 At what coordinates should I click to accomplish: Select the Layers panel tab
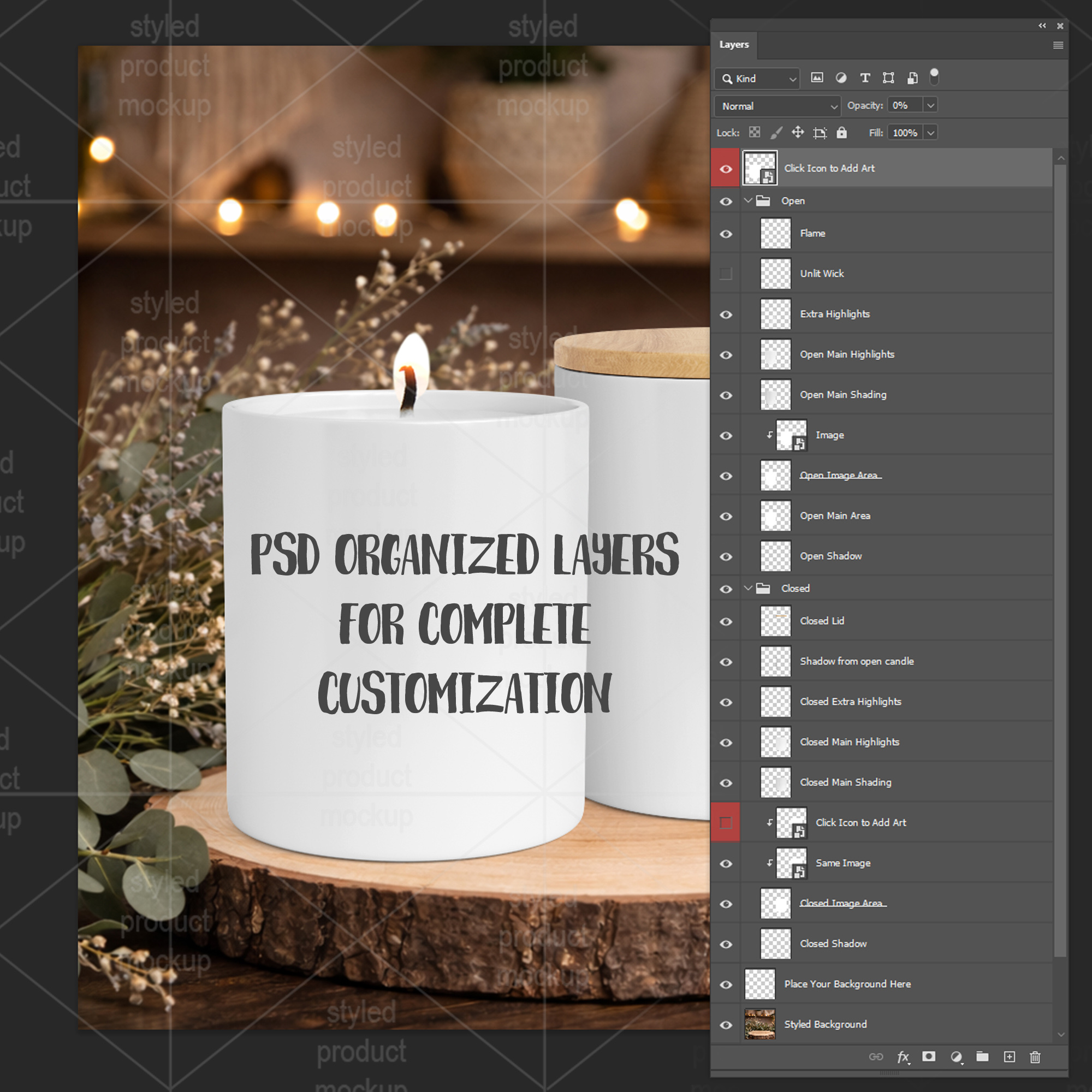[734, 45]
